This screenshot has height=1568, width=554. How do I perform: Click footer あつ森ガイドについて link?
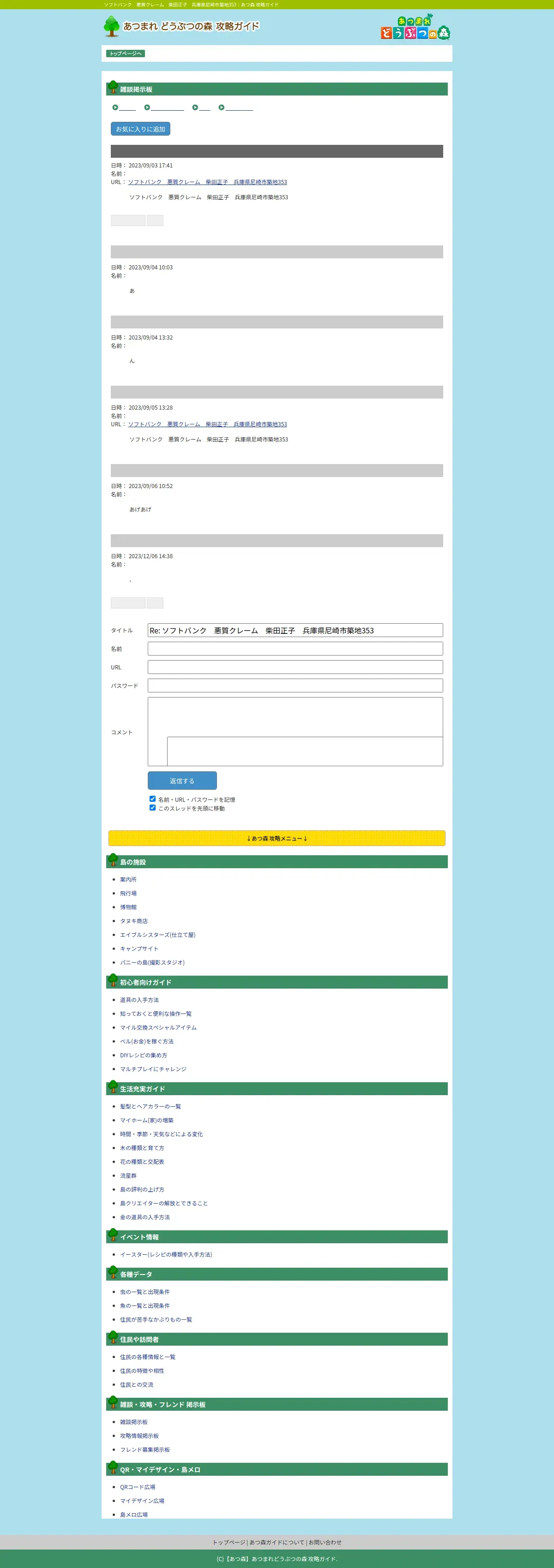(x=277, y=1543)
